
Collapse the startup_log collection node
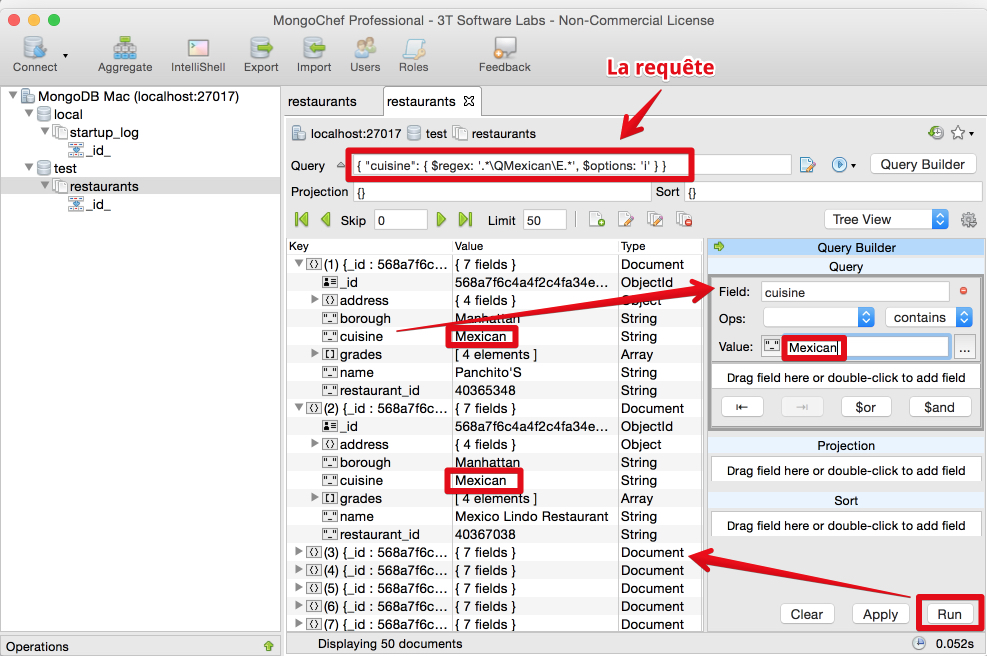point(45,131)
